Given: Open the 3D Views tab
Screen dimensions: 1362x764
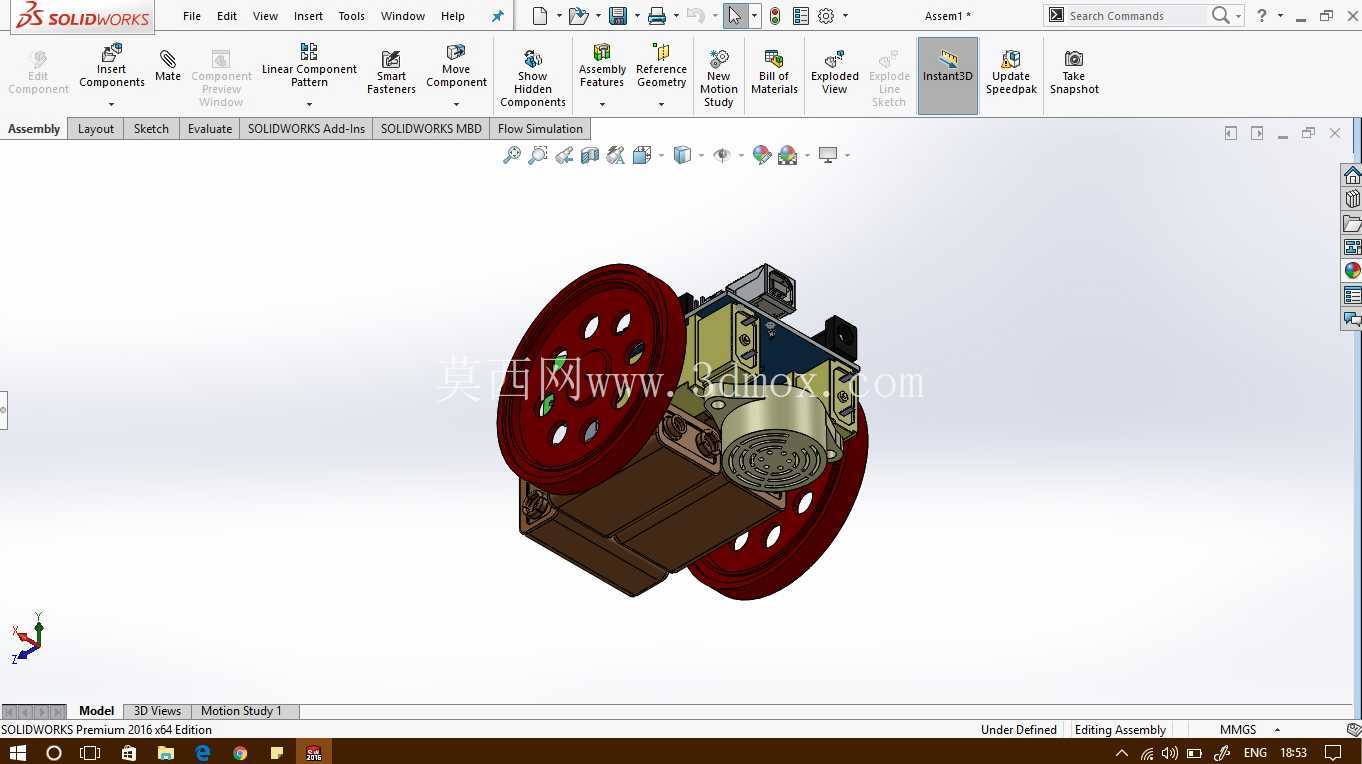Looking at the screenshot, I should click(x=157, y=711).
